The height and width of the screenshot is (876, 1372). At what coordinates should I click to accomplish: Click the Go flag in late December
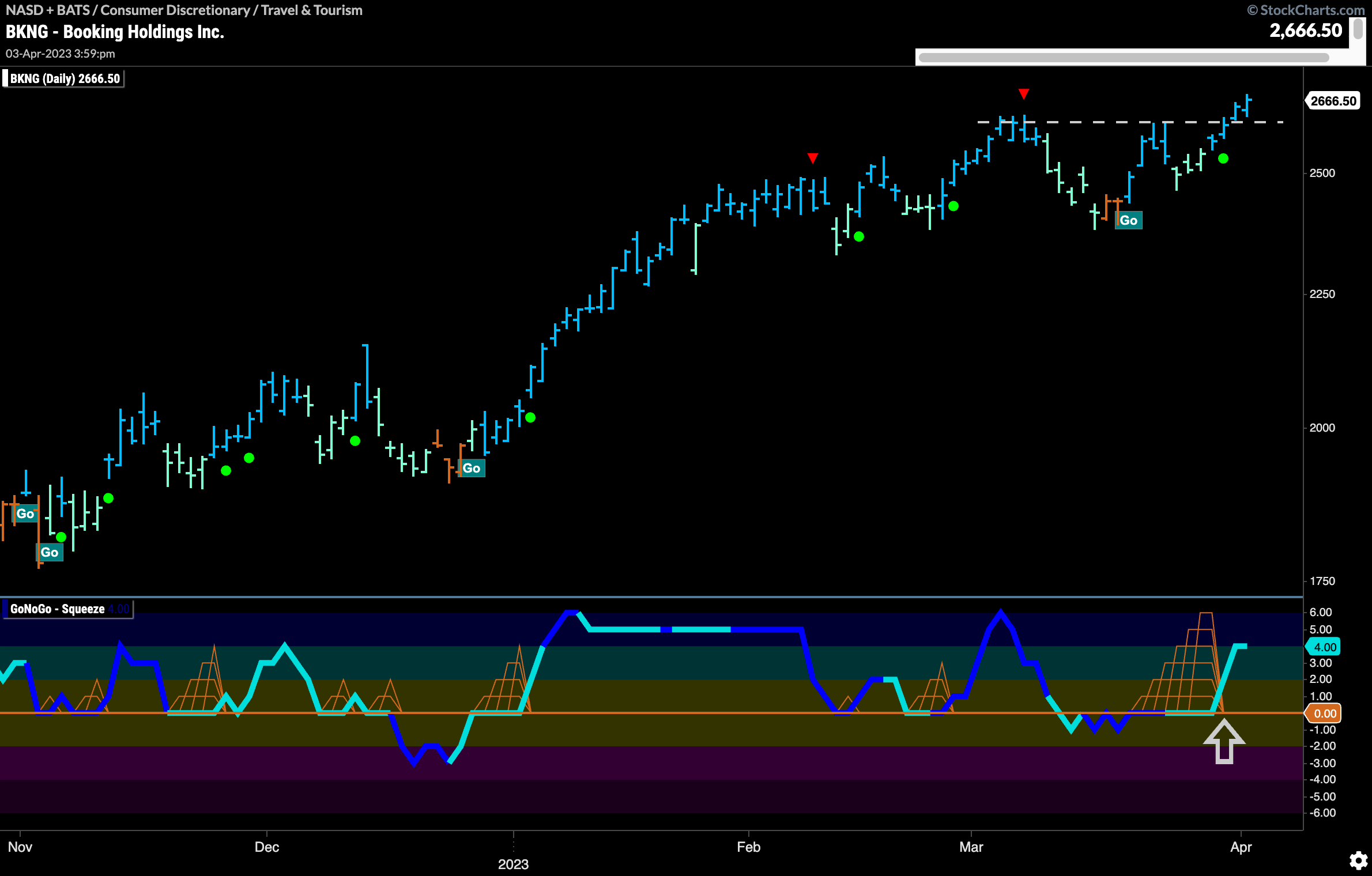point(471,468)
